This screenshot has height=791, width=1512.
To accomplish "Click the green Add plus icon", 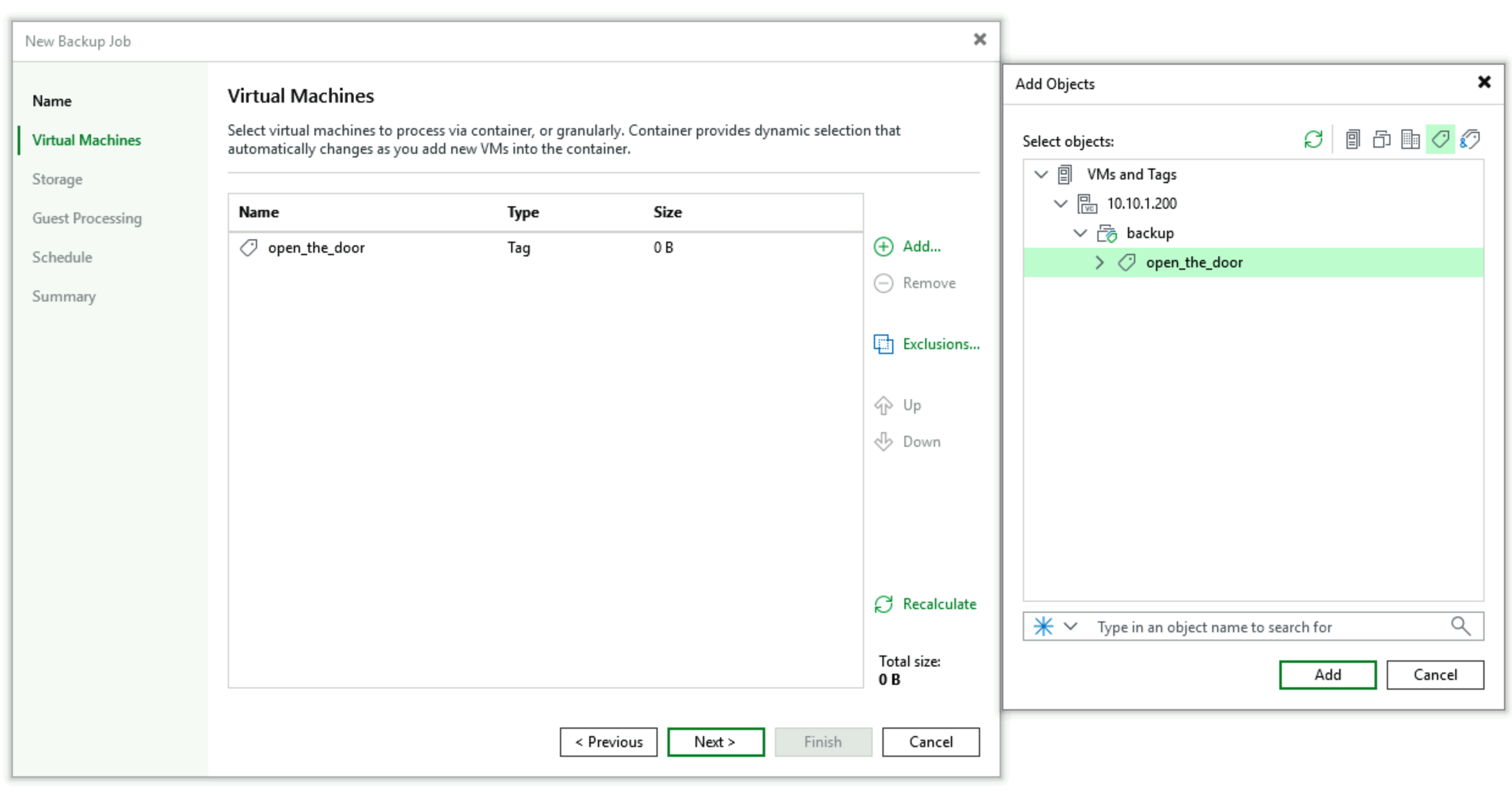I will (883, 247).
